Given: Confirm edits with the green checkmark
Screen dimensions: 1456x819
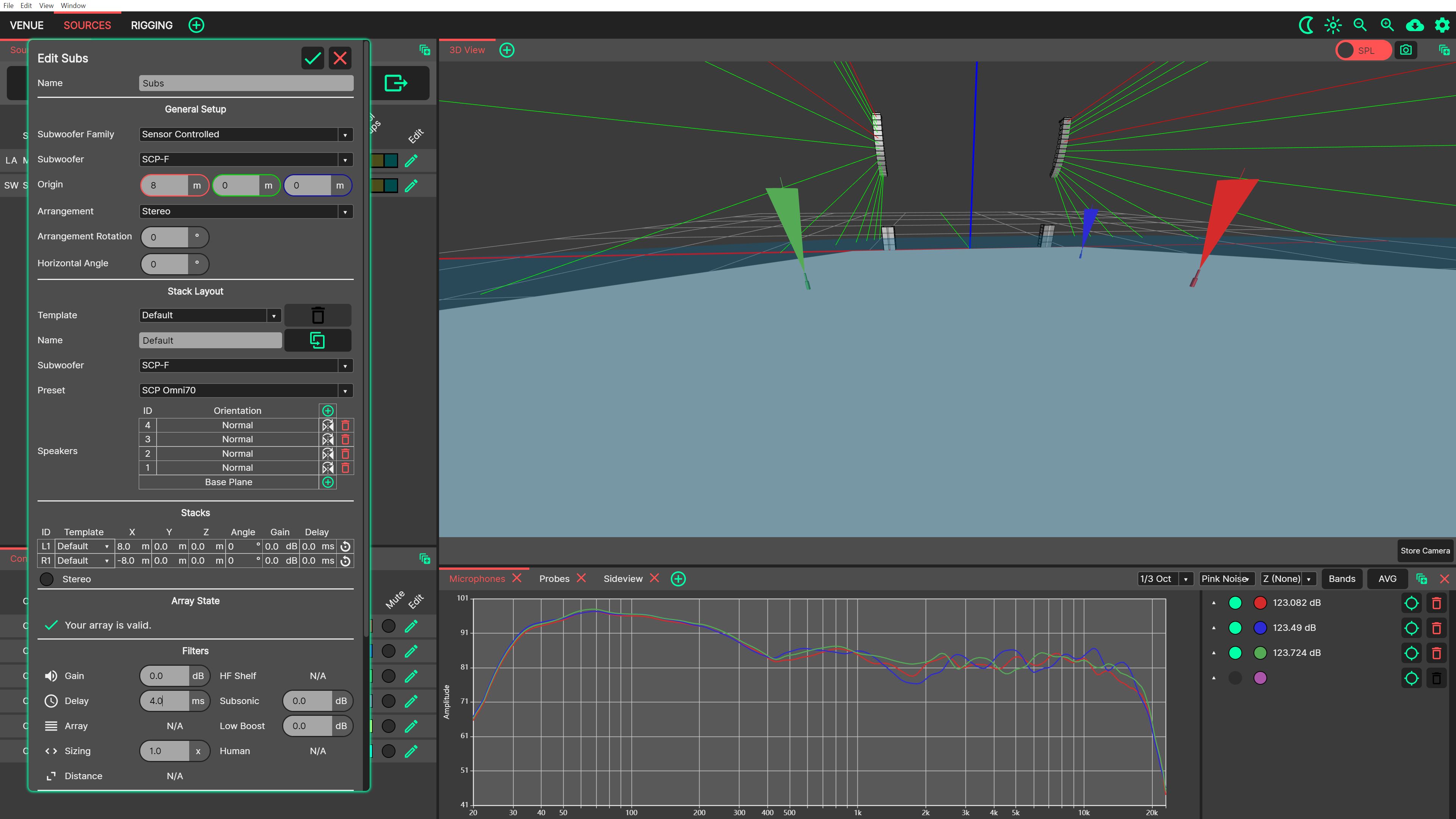Looking at the screenshot, I should pos(312,58).
